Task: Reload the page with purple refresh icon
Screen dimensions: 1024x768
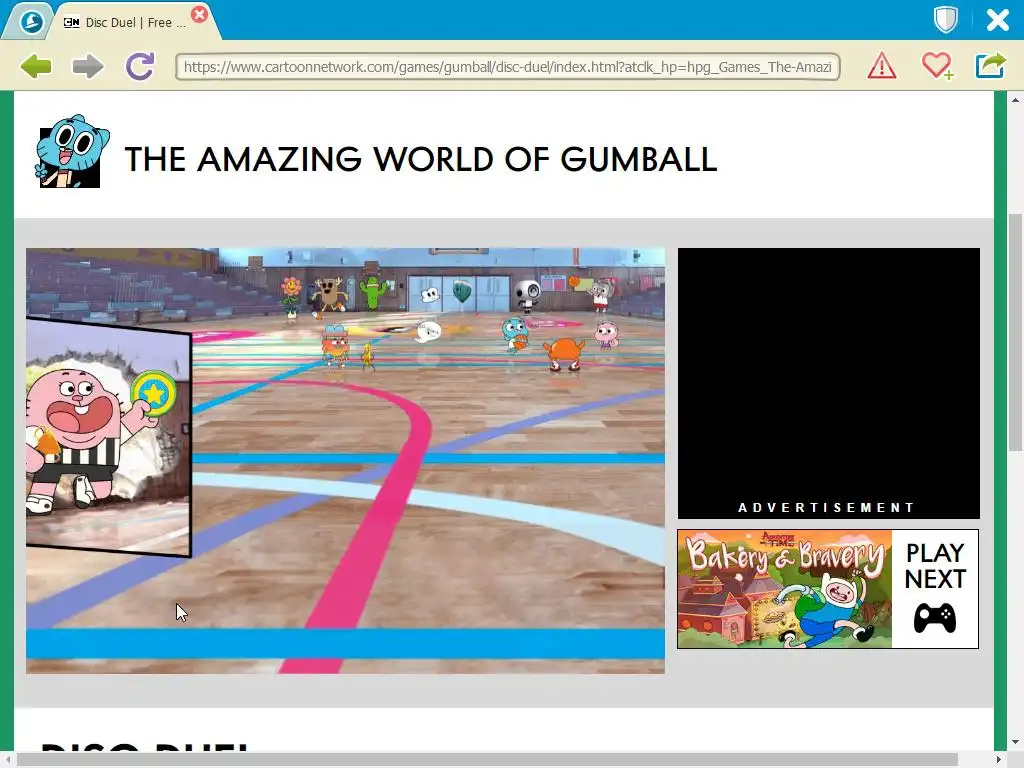Action: (140, 66)
